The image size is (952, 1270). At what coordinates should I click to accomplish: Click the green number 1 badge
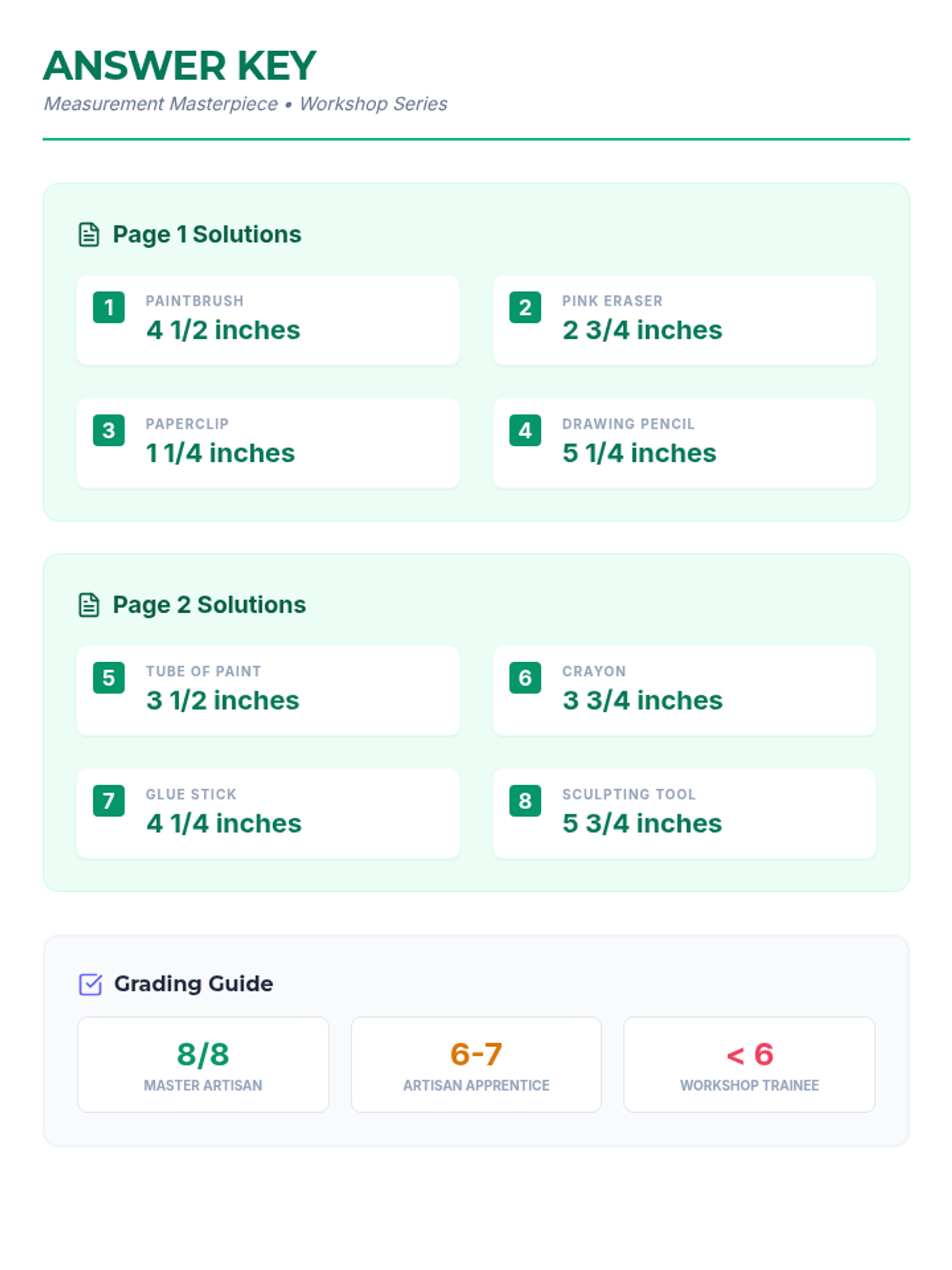109,307
